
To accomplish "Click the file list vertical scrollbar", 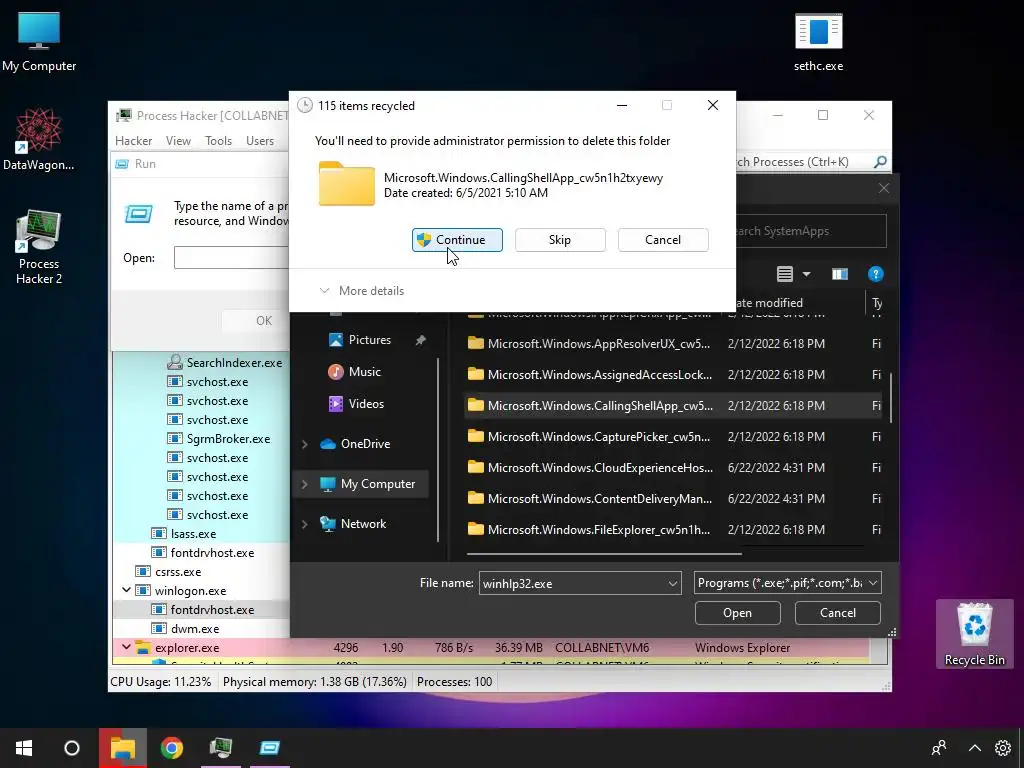I will 891,397.
